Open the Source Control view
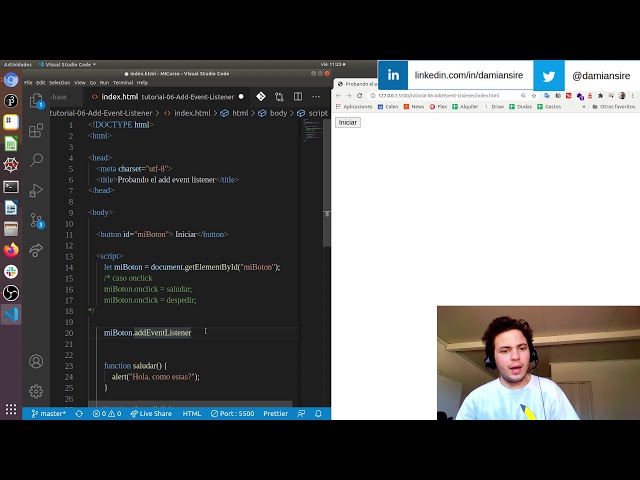 [36, 220]
